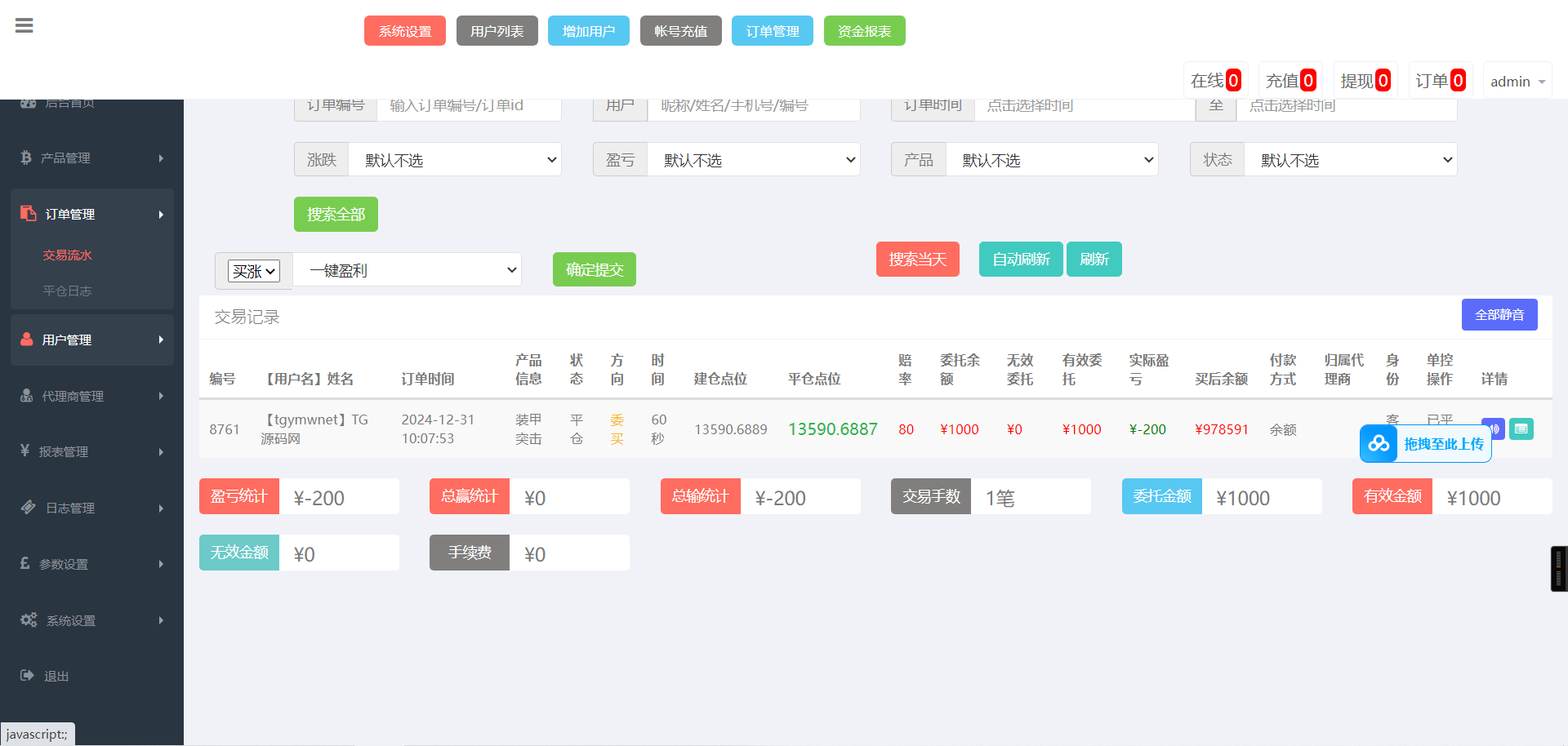Go to 资金报表 in top navigation
Viewport: 1568px width, 746px height.
(x=864, y=31)
